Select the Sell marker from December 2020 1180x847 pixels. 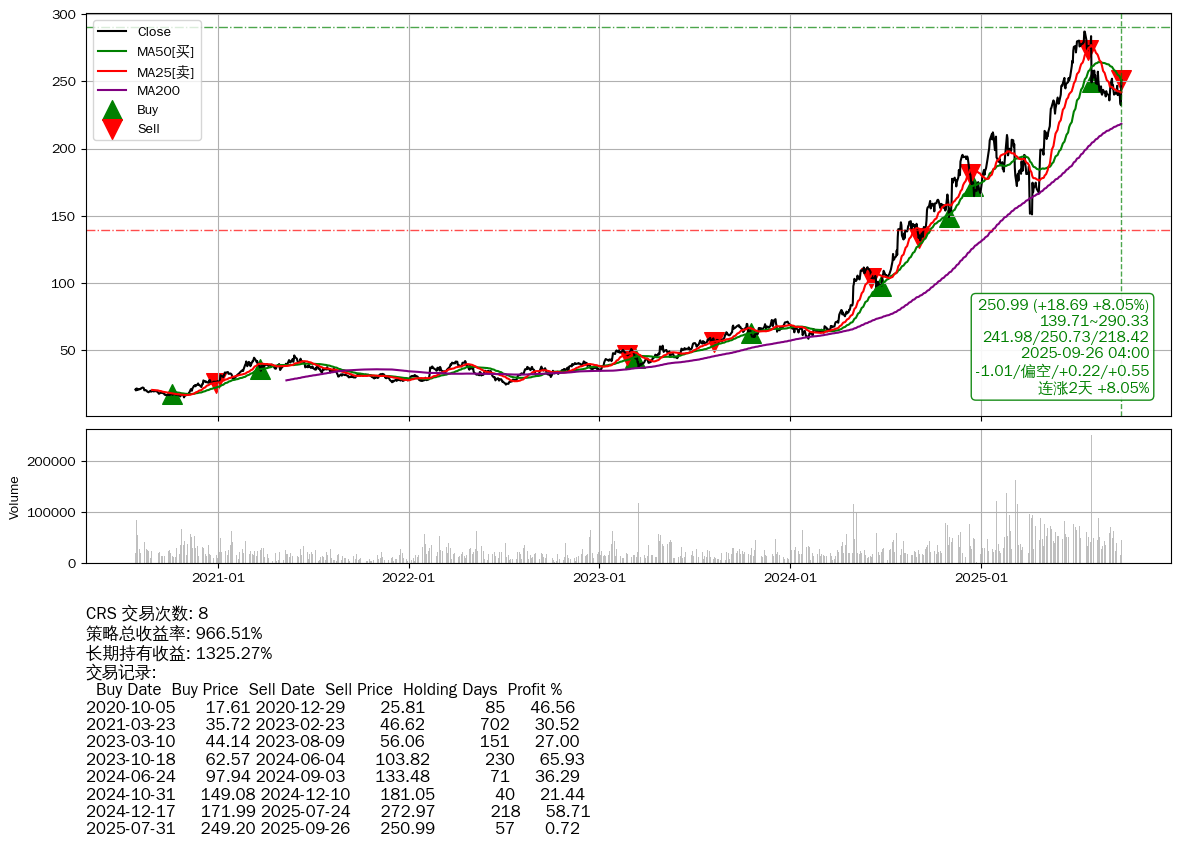click(x=214, y=382)
